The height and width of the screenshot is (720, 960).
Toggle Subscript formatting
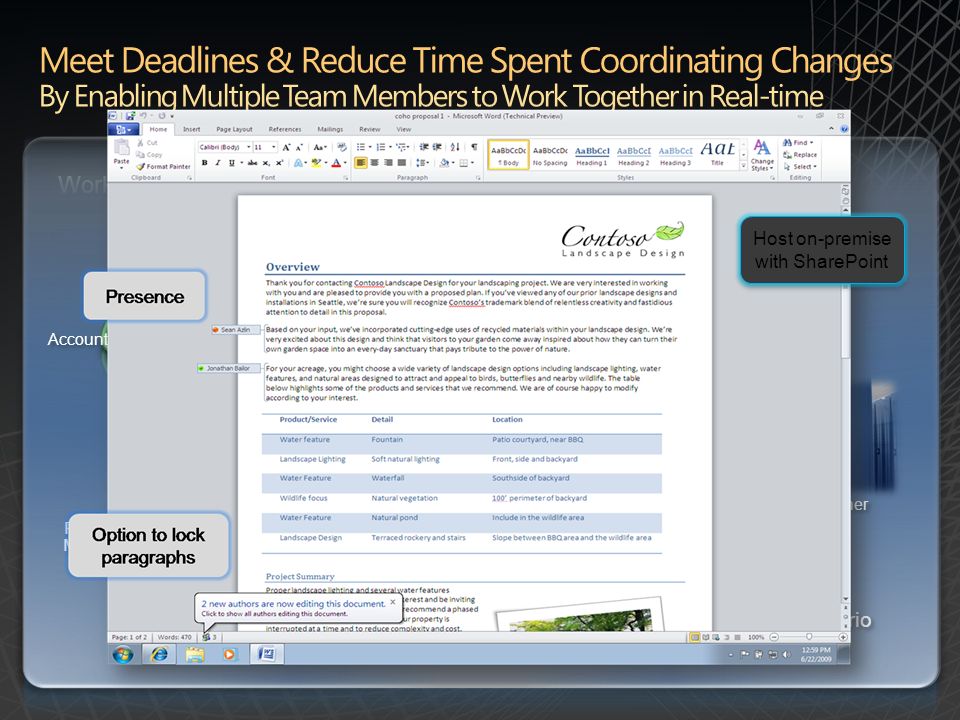pyautogui.click(x=266, y=163)
